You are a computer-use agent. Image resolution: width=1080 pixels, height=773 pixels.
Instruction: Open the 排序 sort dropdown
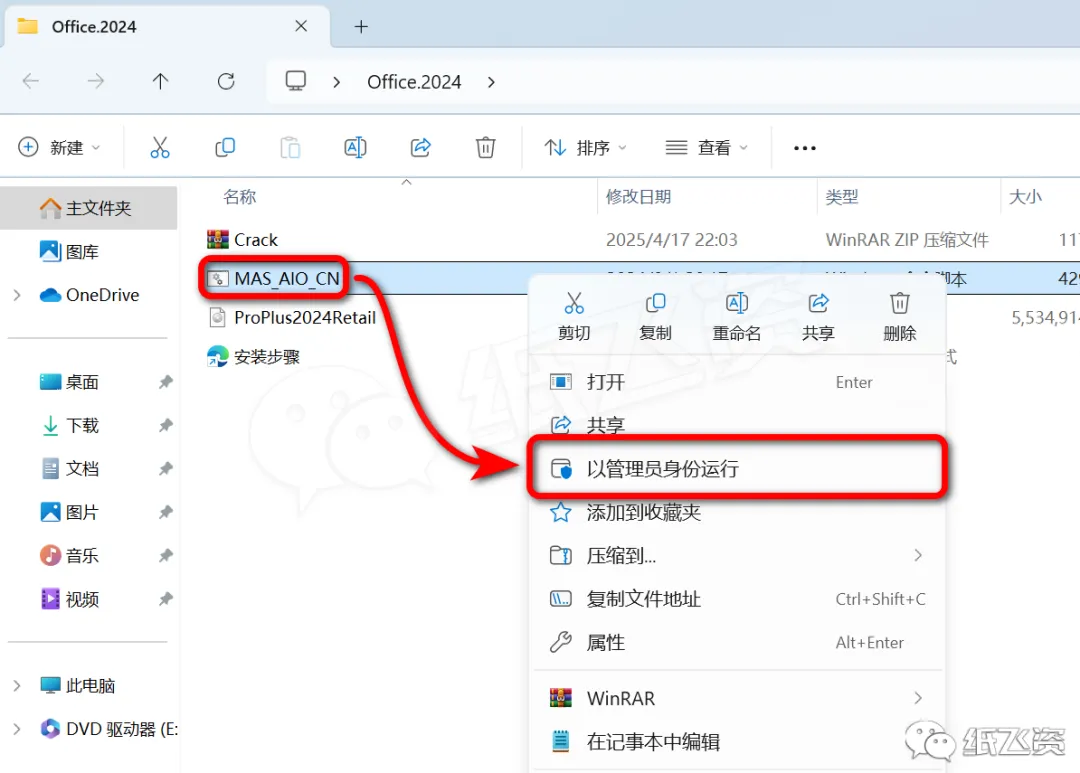pos(585,147)
